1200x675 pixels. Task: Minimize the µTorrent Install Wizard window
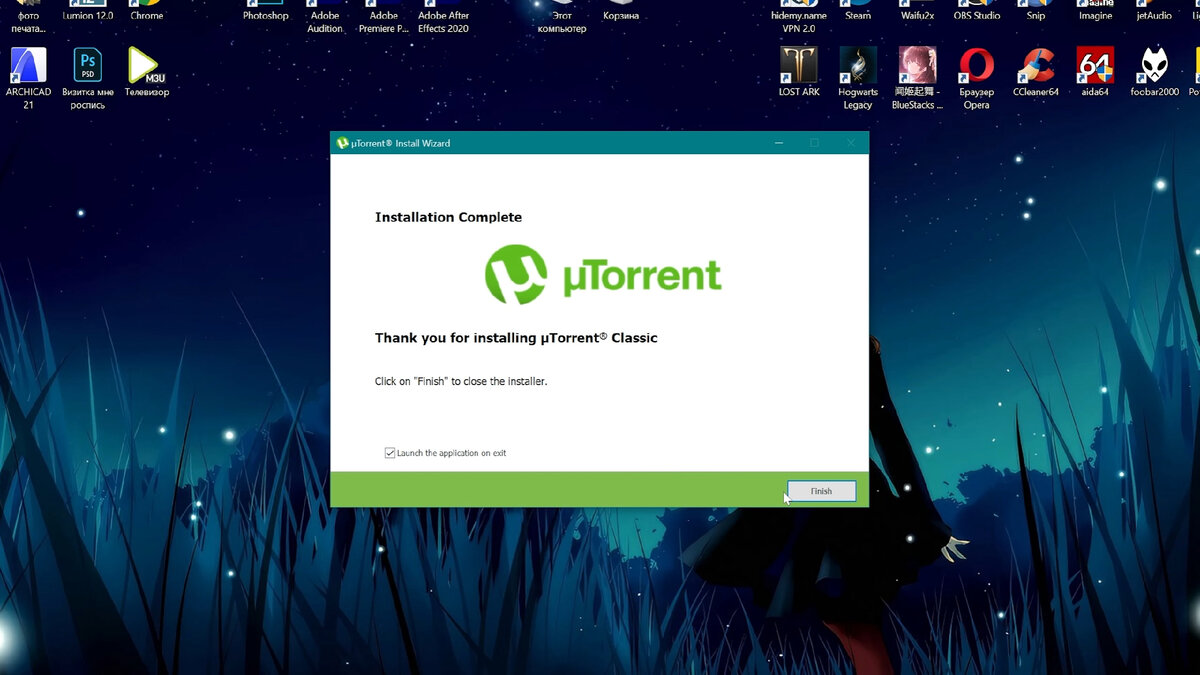click(x=779, y=143)
